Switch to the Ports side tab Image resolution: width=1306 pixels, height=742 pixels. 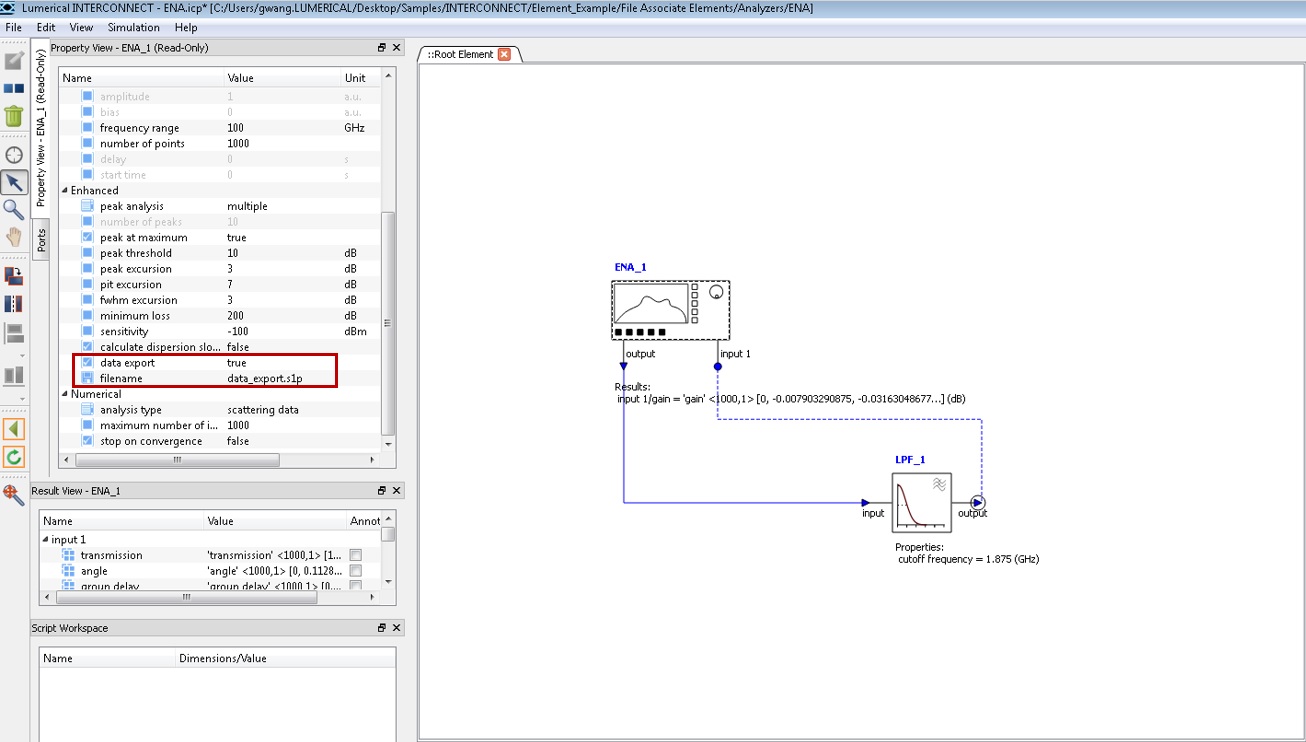click(42, 240)
